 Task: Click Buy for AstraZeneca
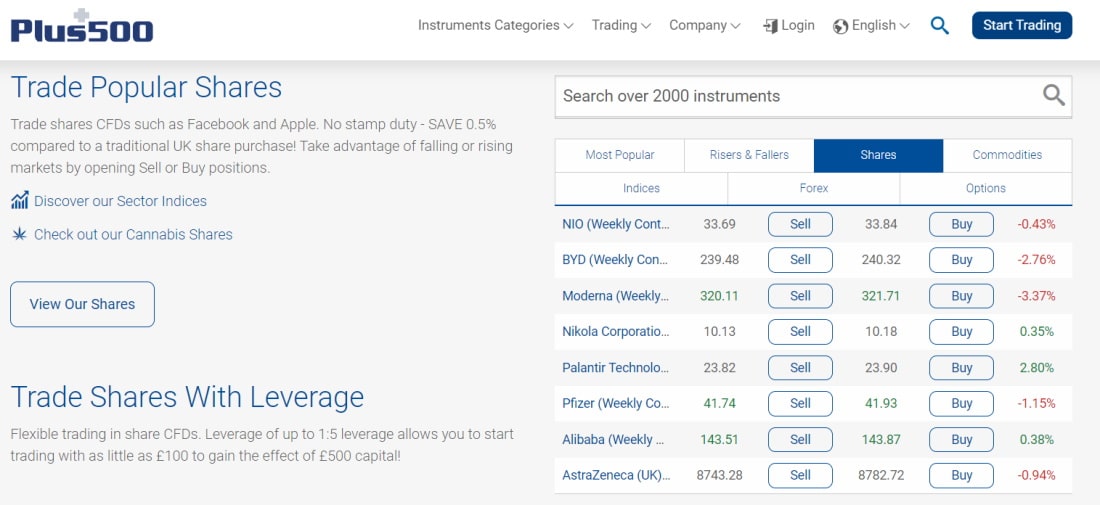coord(962,476)
